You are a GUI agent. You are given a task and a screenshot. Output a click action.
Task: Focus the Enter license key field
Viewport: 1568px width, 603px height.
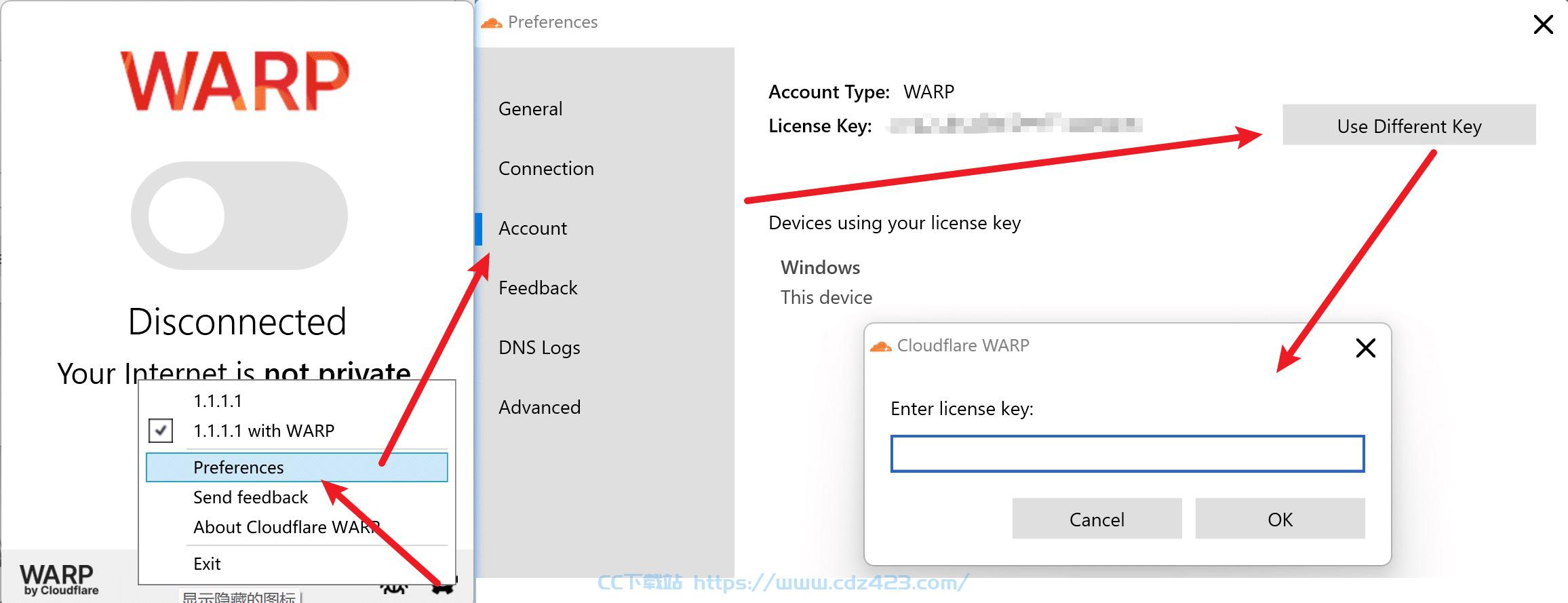[1127, 454]
